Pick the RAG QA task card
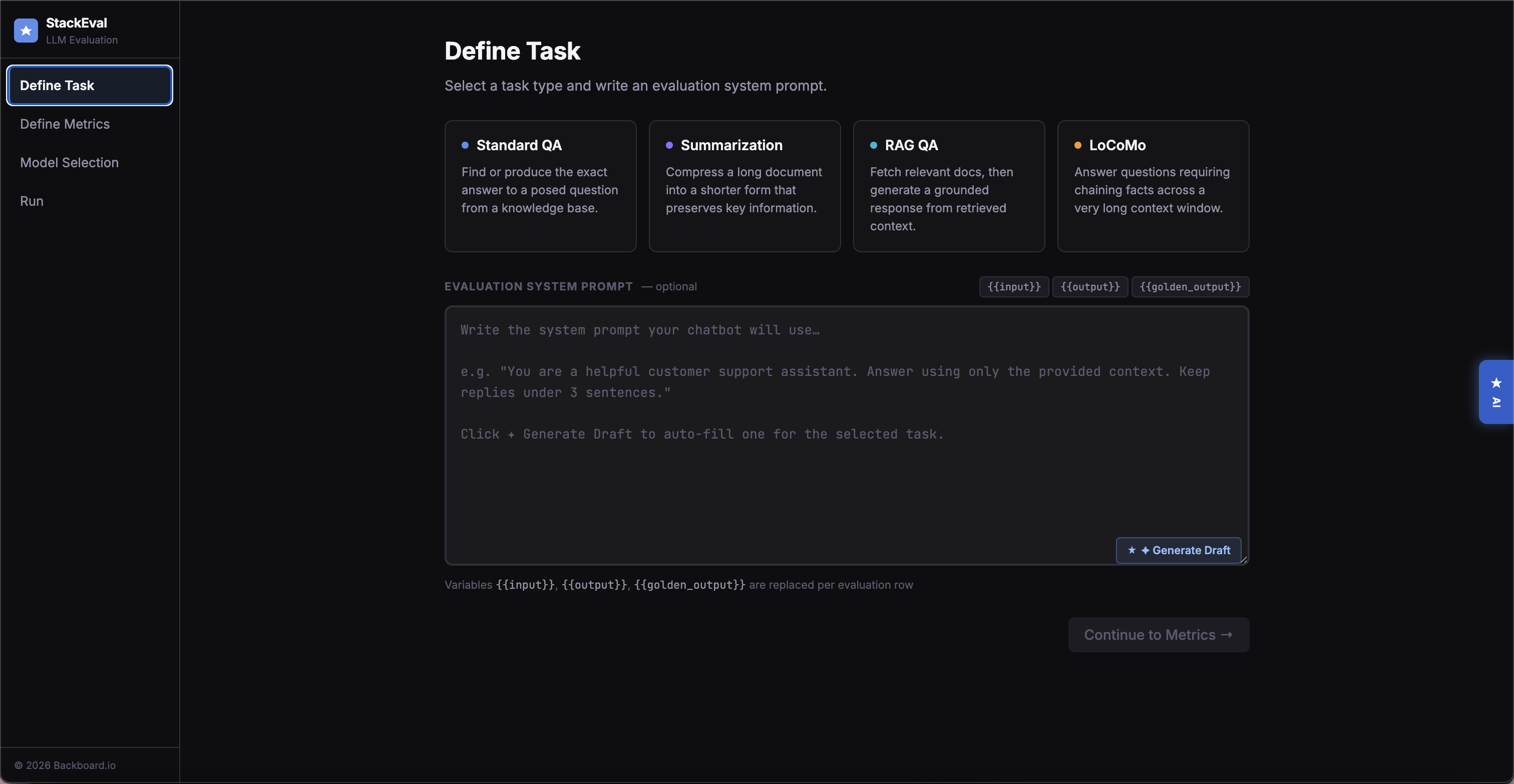Screen dimensions: 1514x784 click(x=949, y=186)
